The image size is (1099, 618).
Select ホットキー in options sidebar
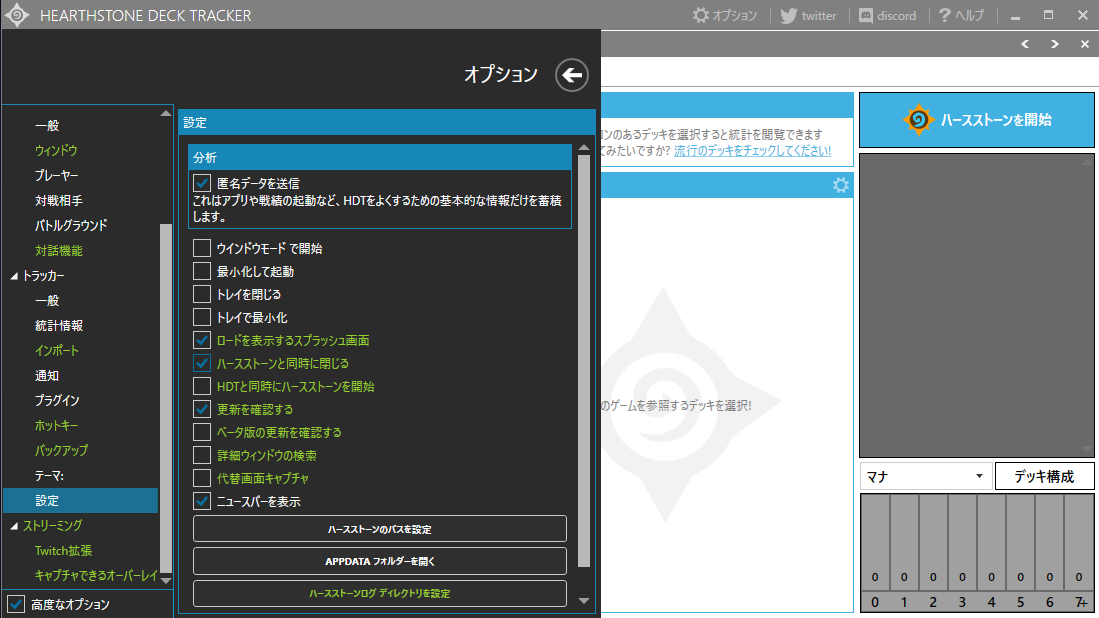[x=56, y=425]
